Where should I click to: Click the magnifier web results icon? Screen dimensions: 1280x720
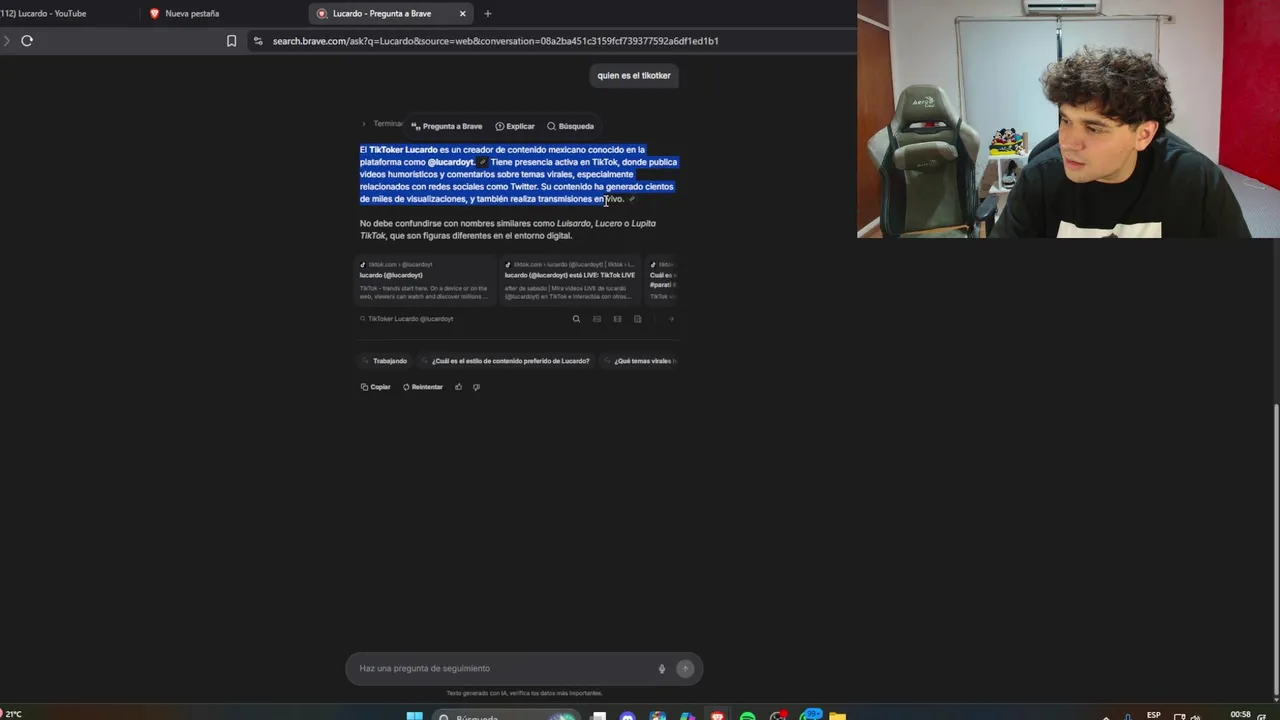[576, 319]
